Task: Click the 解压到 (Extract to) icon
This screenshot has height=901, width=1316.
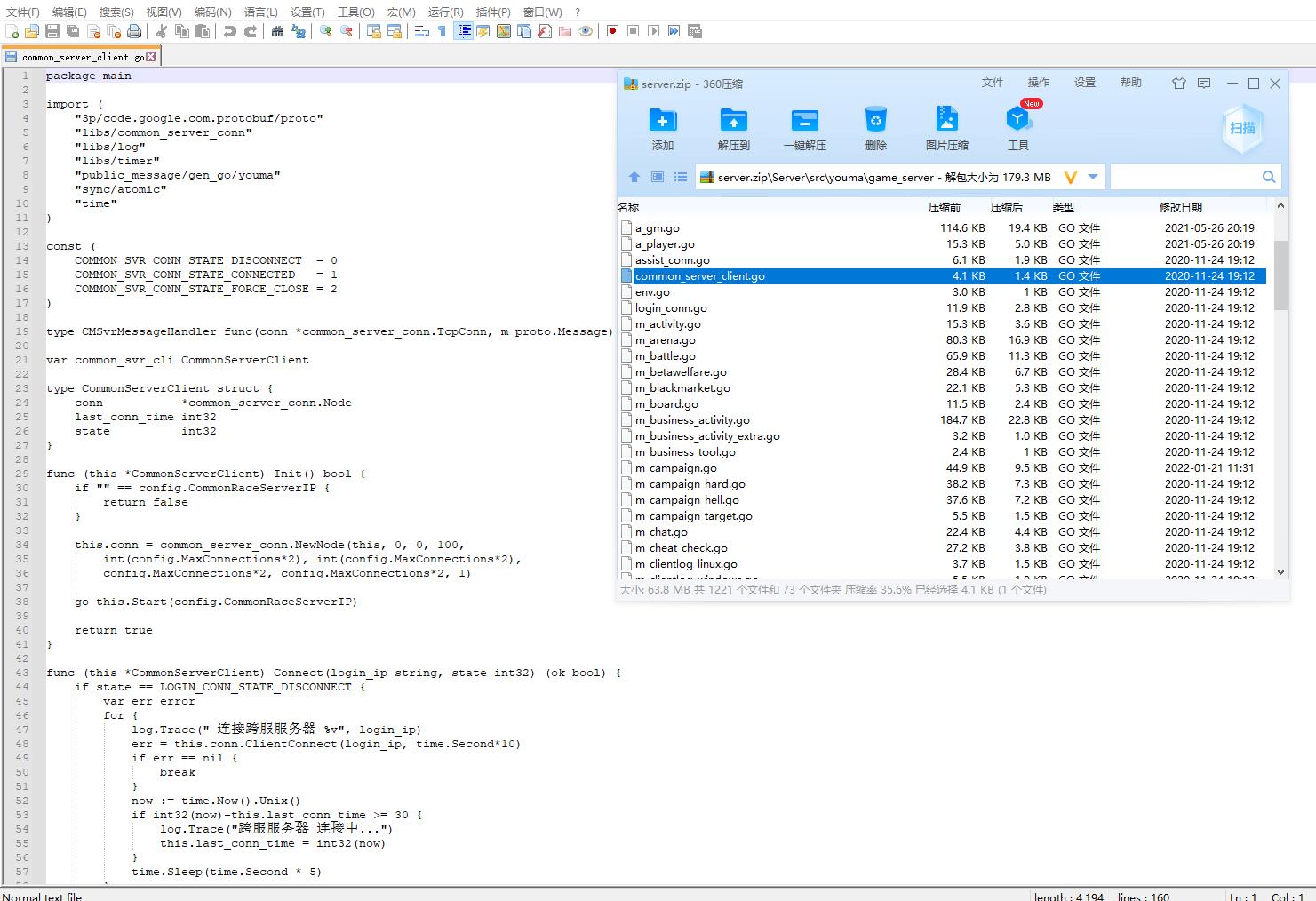Action: (733, 120)
